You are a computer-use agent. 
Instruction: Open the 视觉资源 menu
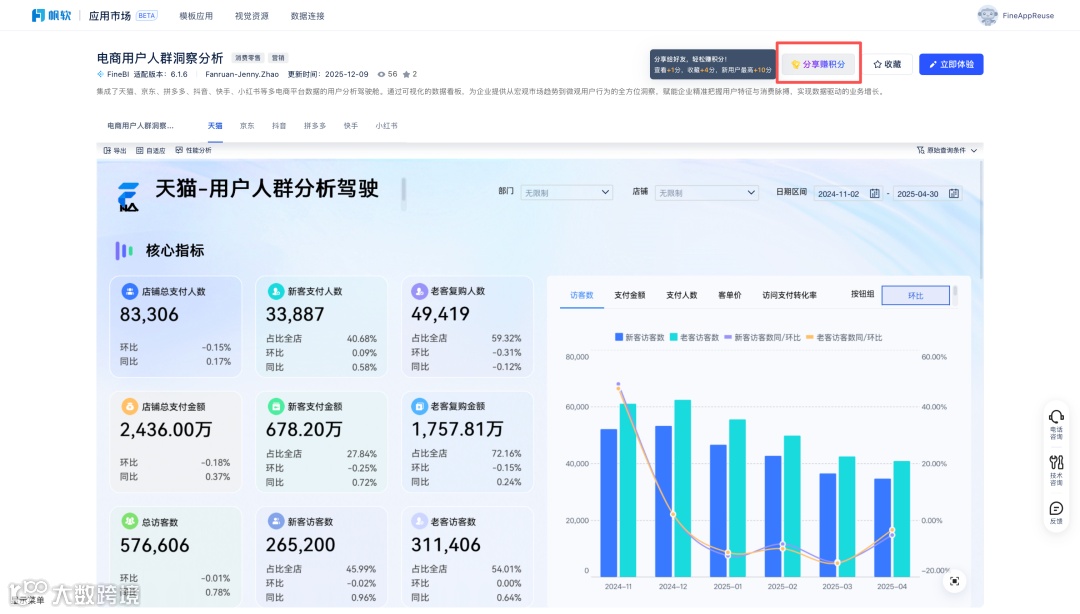(x=251, y=16)
